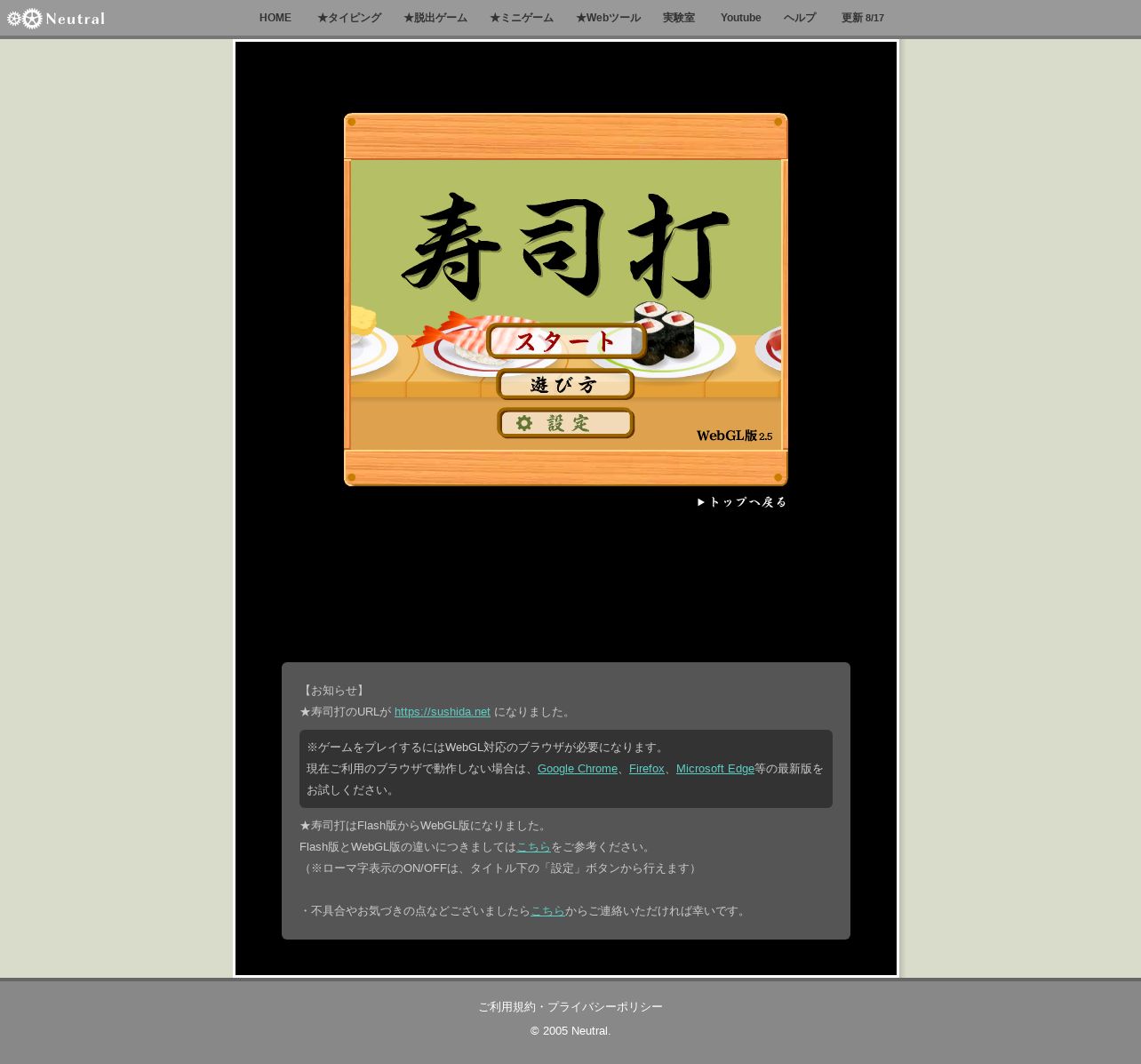Open the Firefox link

[646, 769]
